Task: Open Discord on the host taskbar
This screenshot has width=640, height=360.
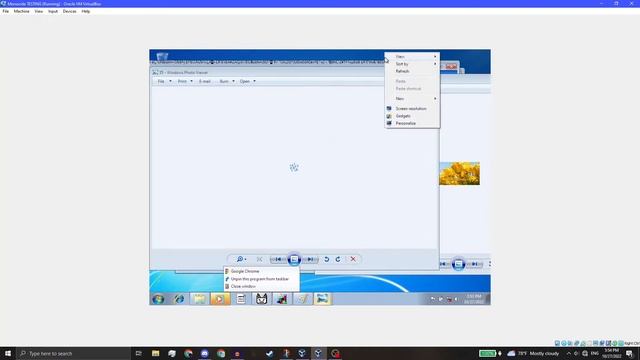Action: pos(204,353)
